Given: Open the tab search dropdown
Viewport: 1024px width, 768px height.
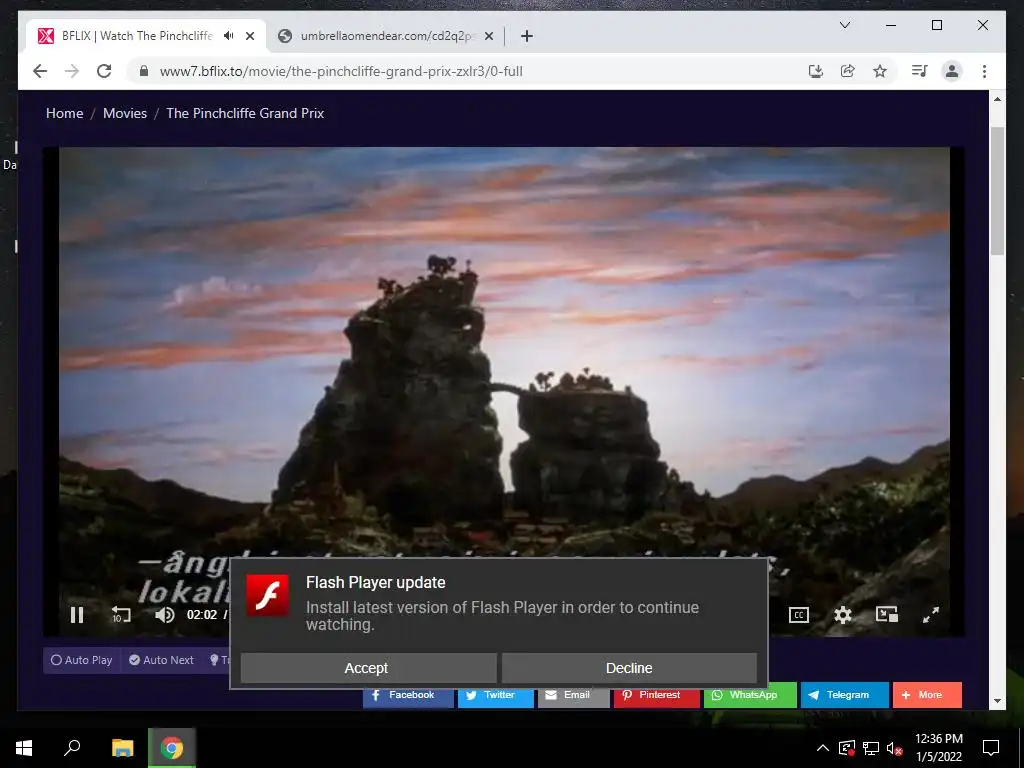Looking at the screenshot, I should (x=844, y=25).
